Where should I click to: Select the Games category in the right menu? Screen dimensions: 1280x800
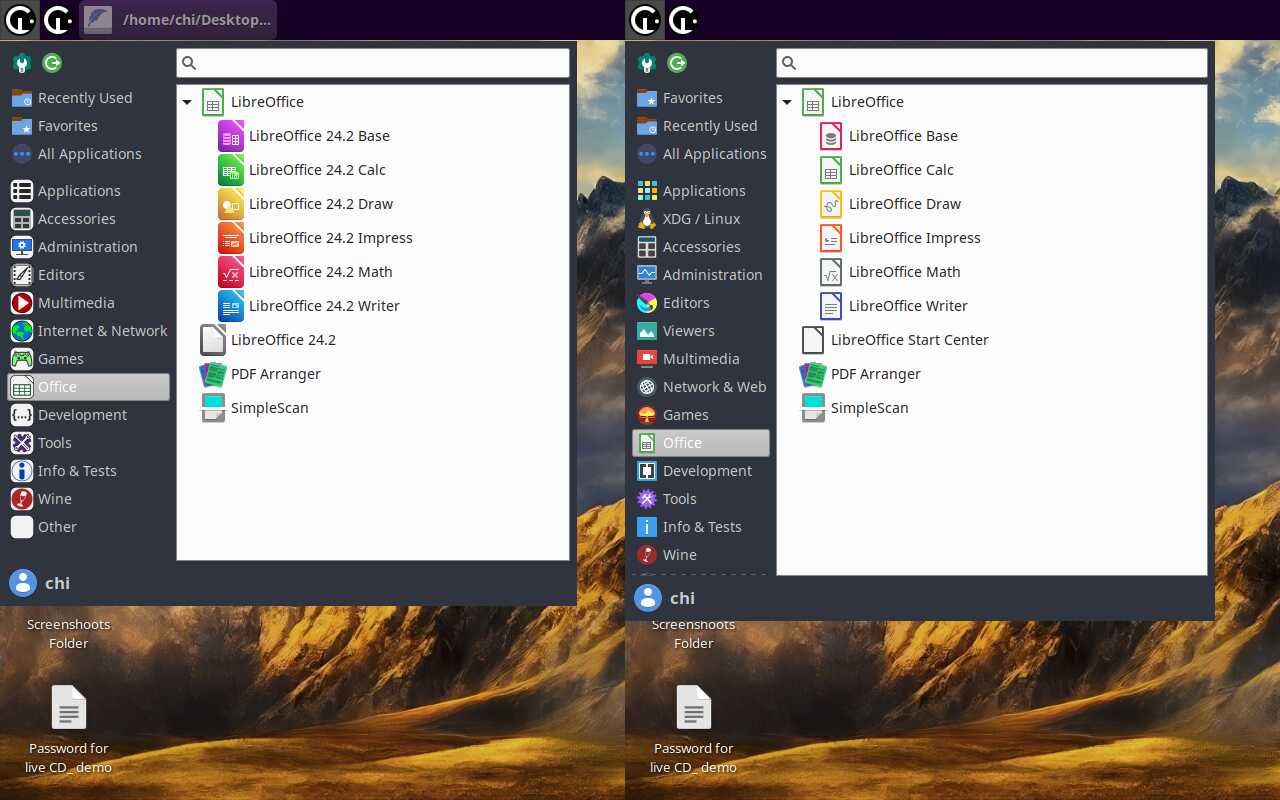[701, 415]
